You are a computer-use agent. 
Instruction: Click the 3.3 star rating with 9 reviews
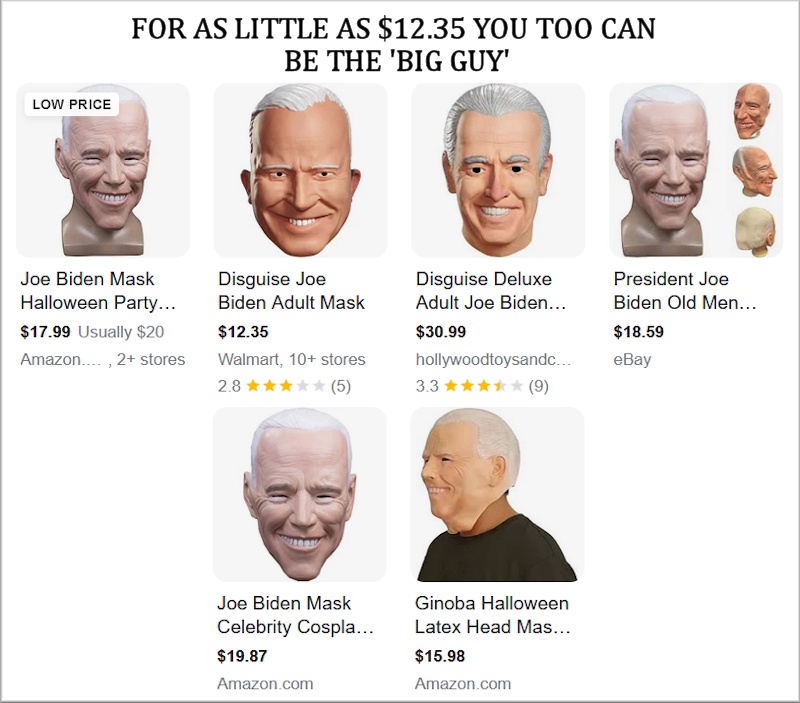[482, 386]
